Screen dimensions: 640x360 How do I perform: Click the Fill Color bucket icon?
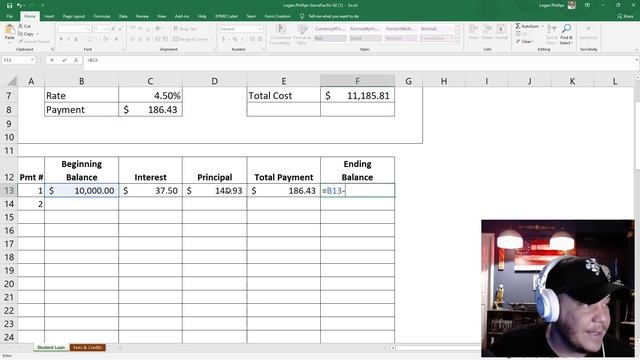pyautogui.click(x=105, y=39)
